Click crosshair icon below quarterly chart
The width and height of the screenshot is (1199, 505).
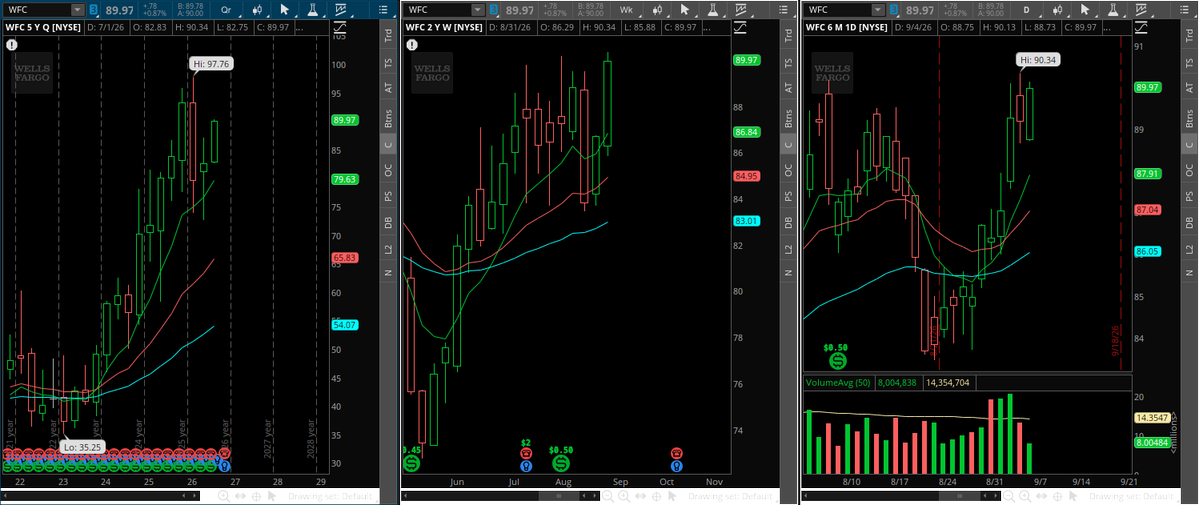256,496
